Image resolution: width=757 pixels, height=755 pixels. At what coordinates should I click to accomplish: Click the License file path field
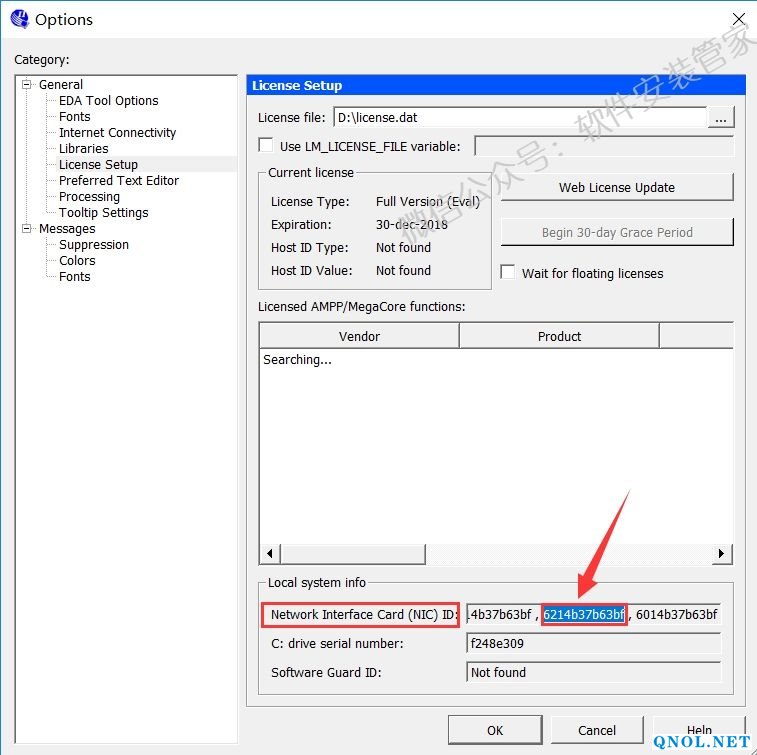[x=518, y=118]
